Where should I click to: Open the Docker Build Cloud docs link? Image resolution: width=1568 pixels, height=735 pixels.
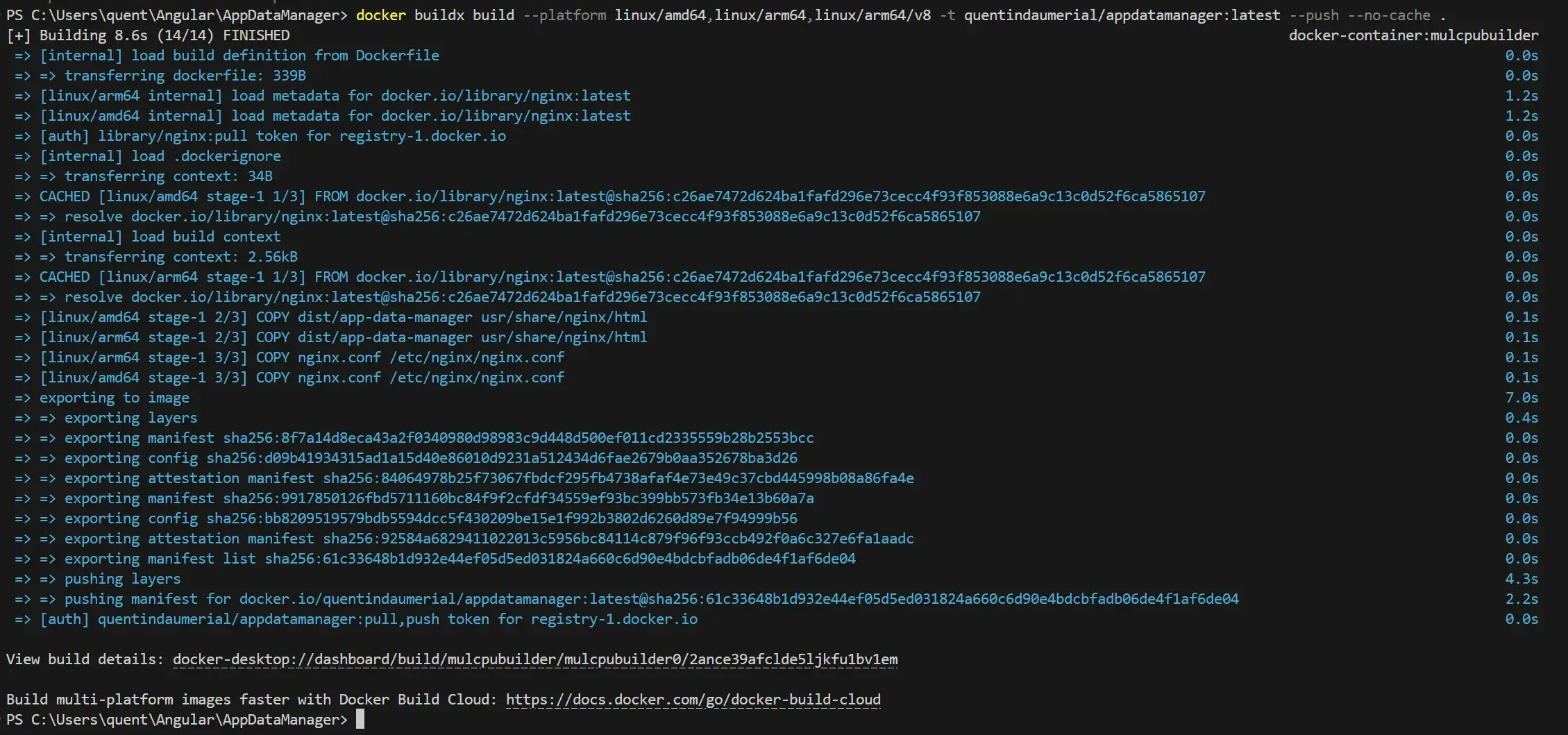pos(693,700)
